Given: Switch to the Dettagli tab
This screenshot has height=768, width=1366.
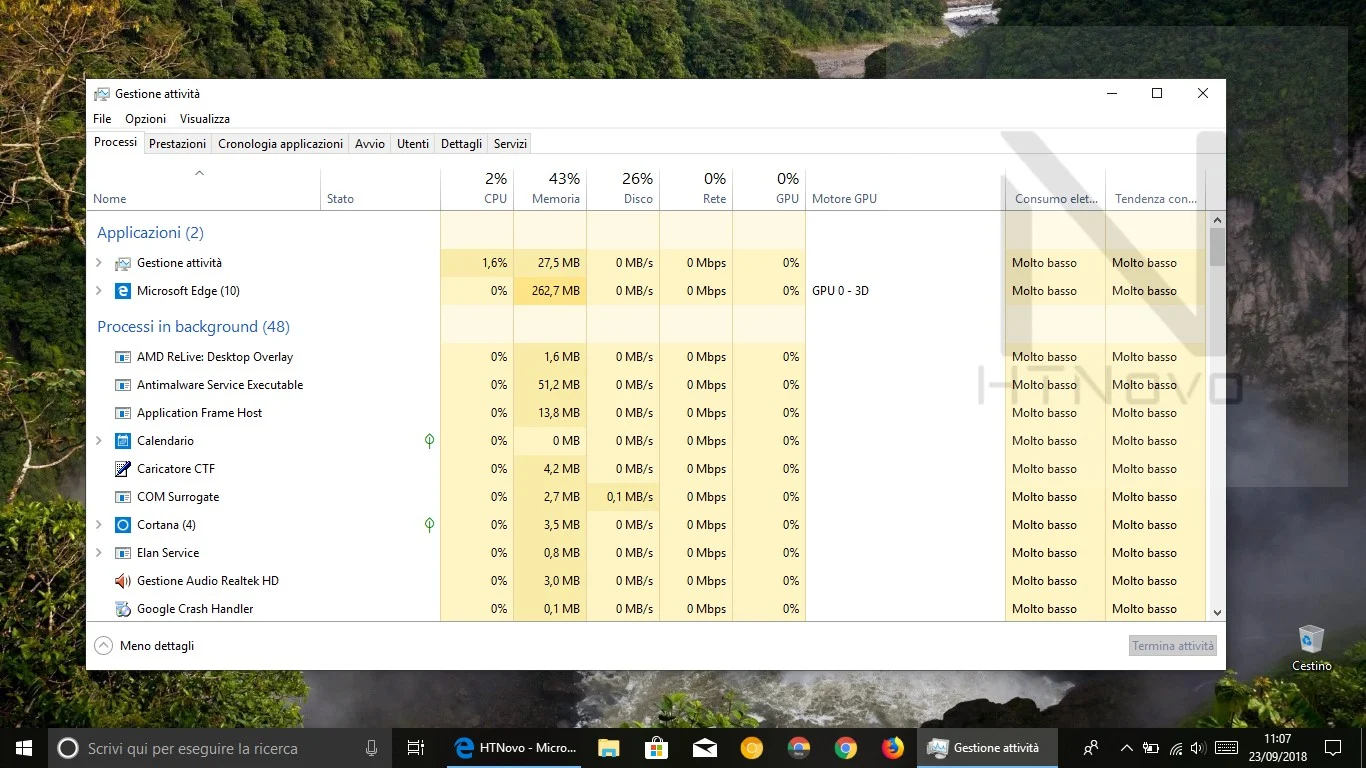Looking at the screenshot, I should coord(462,144).
